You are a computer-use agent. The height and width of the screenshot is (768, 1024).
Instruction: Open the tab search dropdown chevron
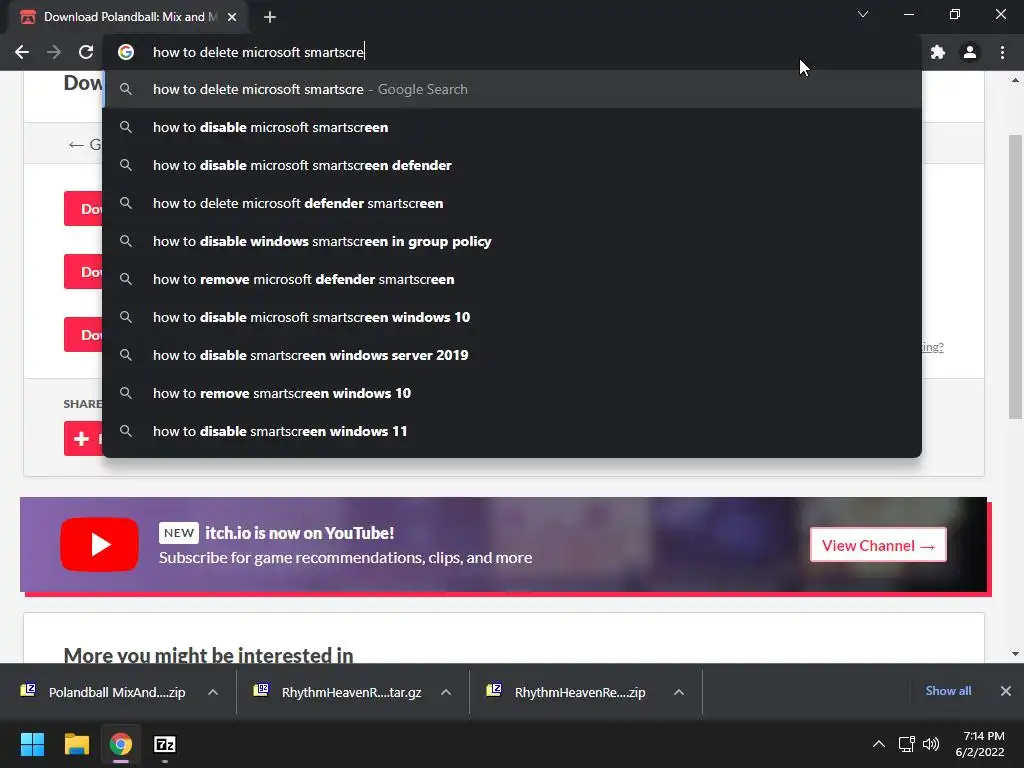(x=863, y=14)
